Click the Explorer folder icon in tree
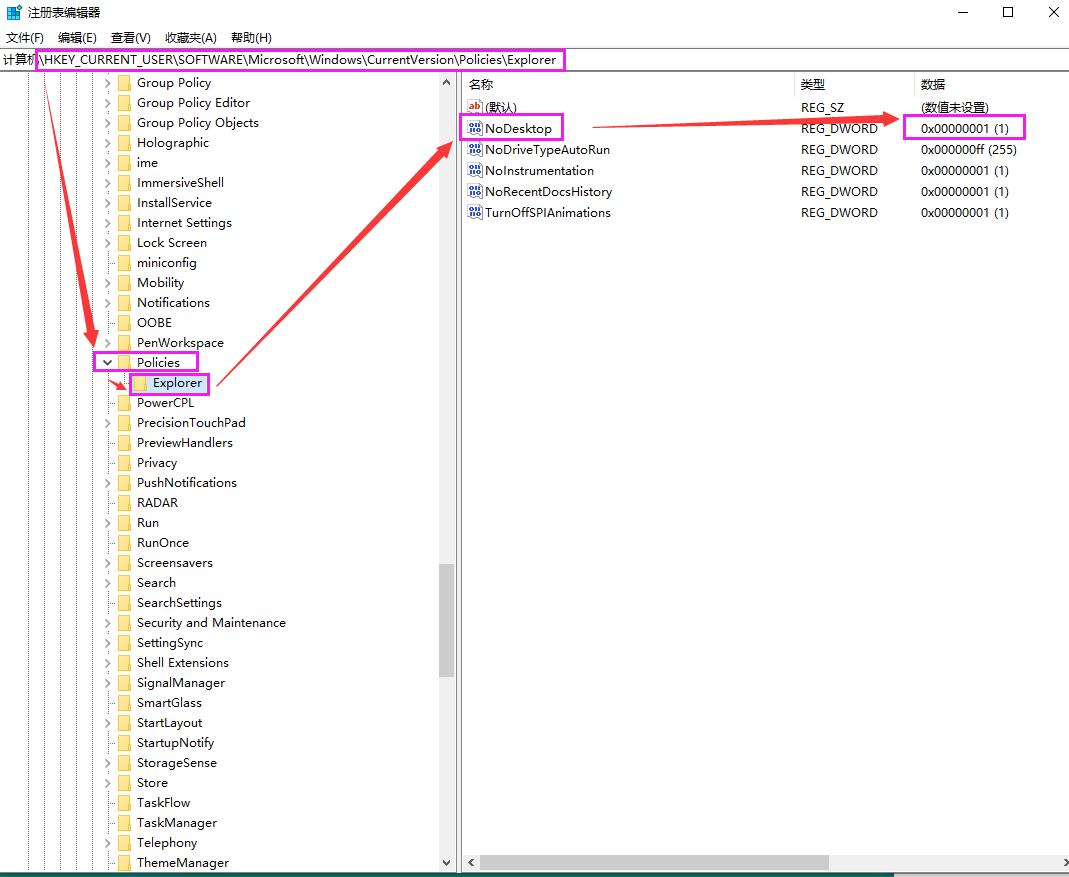 (x=140, y=383)
